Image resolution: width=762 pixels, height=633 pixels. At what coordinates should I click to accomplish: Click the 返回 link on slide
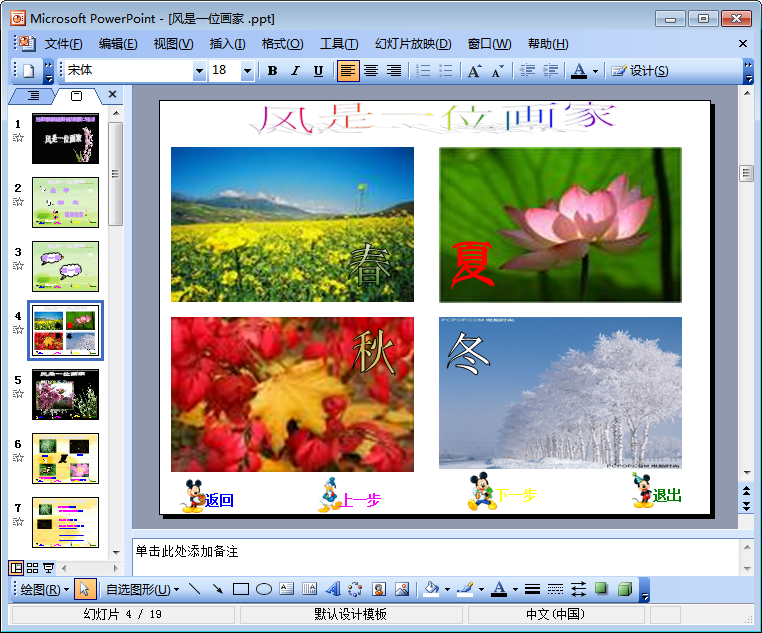point(219,500)
